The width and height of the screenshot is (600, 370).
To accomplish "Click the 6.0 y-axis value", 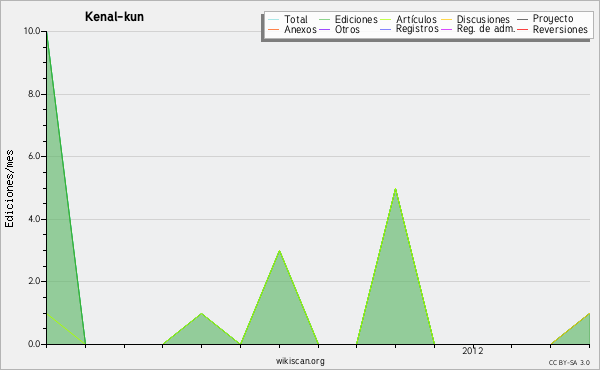I will coord(34,156).
